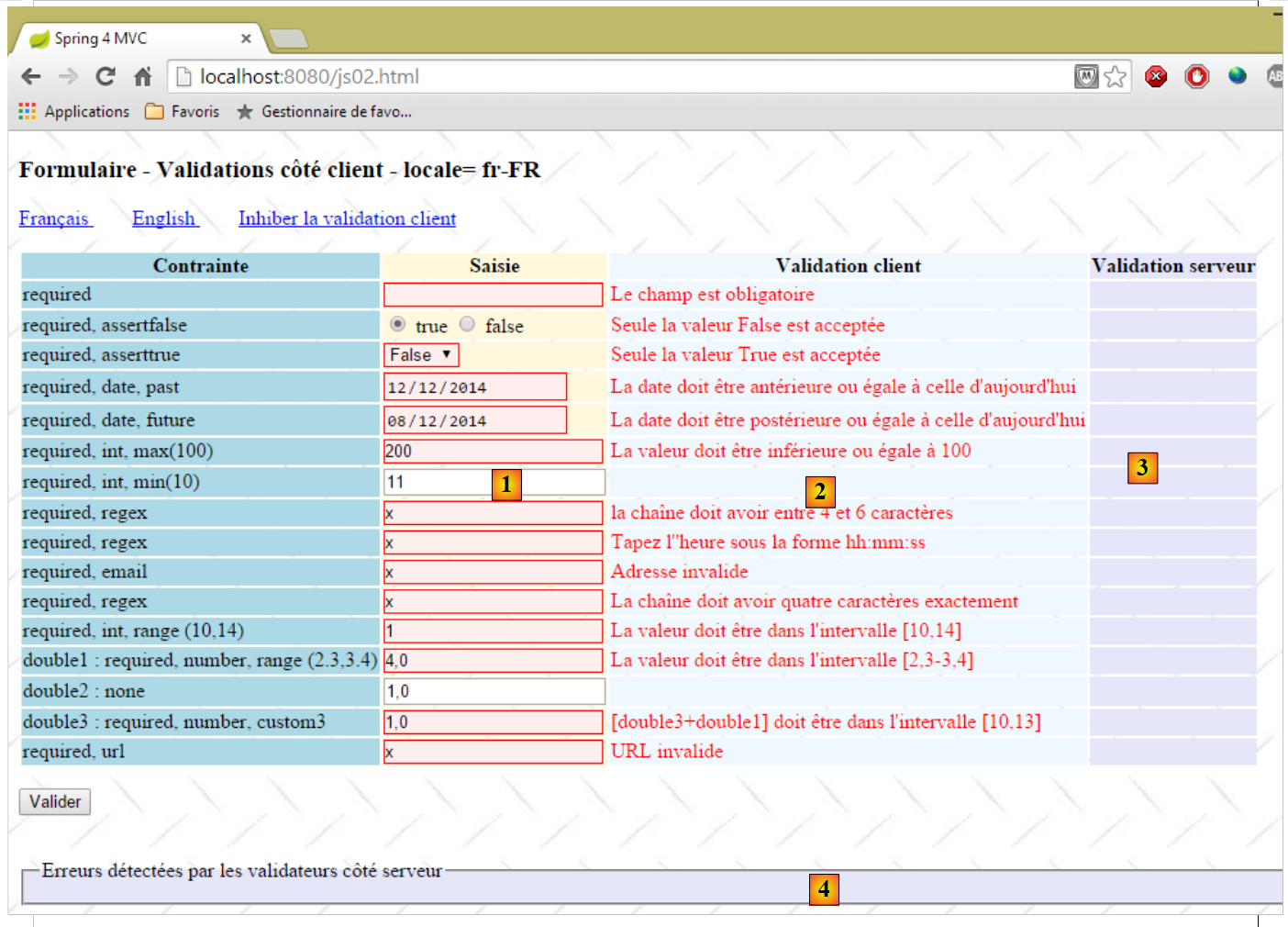Select the 'true' radio button
This screenshot has width=1288, height=927.
(x=397, y=324)
